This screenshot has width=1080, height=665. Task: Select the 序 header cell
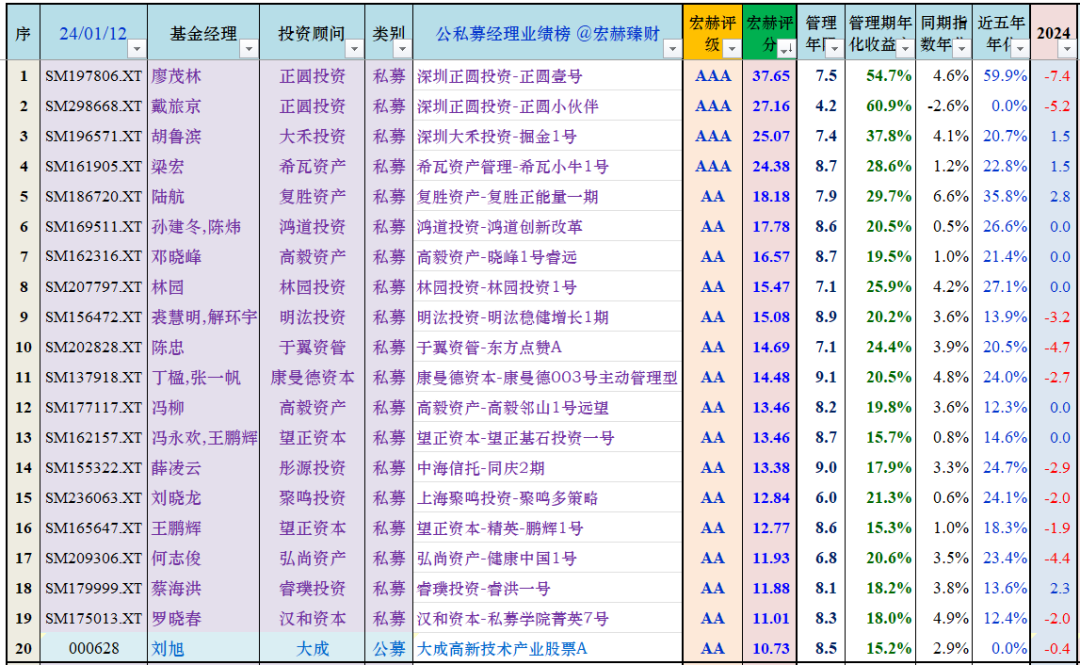(x=23, y=33)
